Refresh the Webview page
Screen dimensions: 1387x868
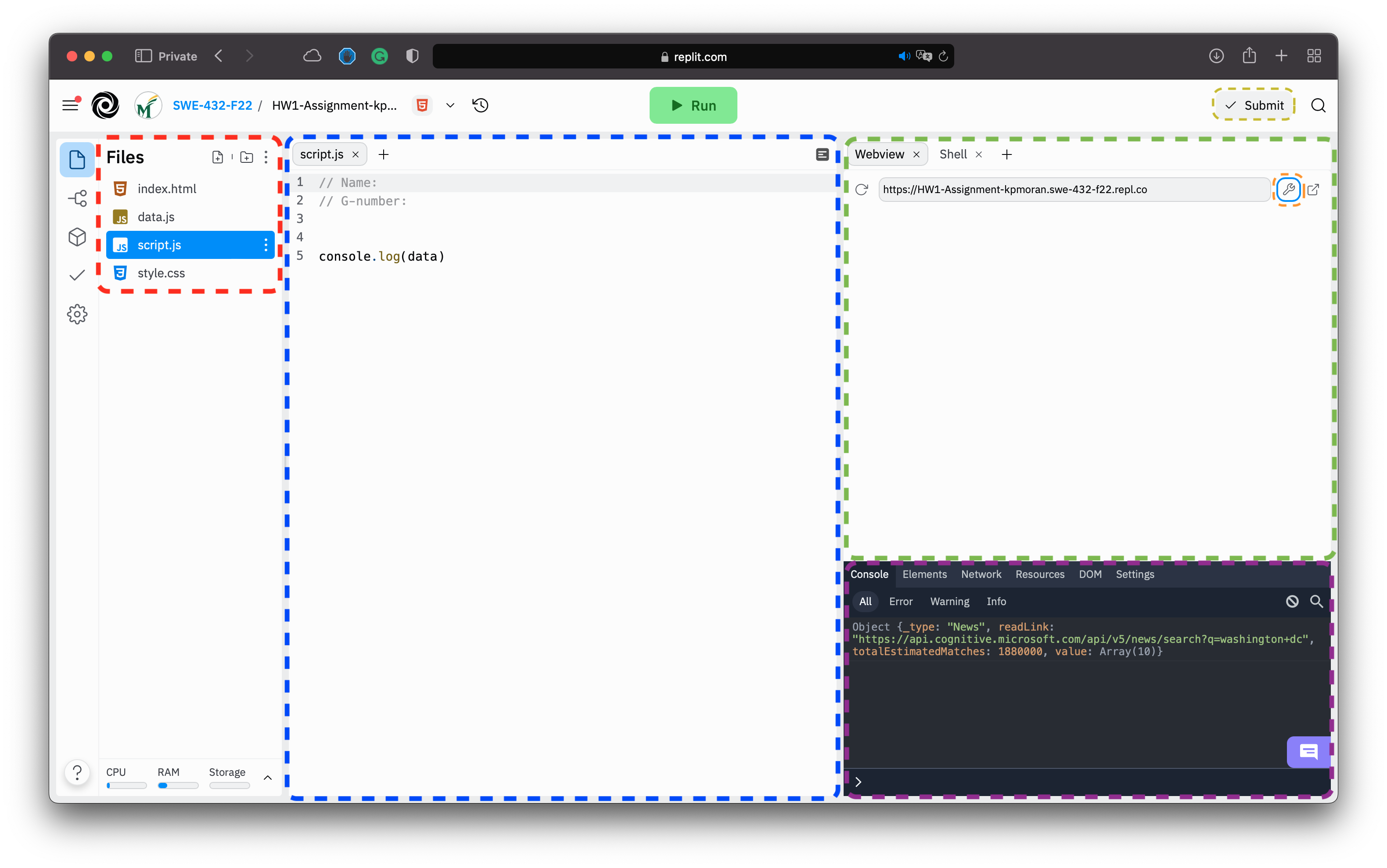point(861,190)
